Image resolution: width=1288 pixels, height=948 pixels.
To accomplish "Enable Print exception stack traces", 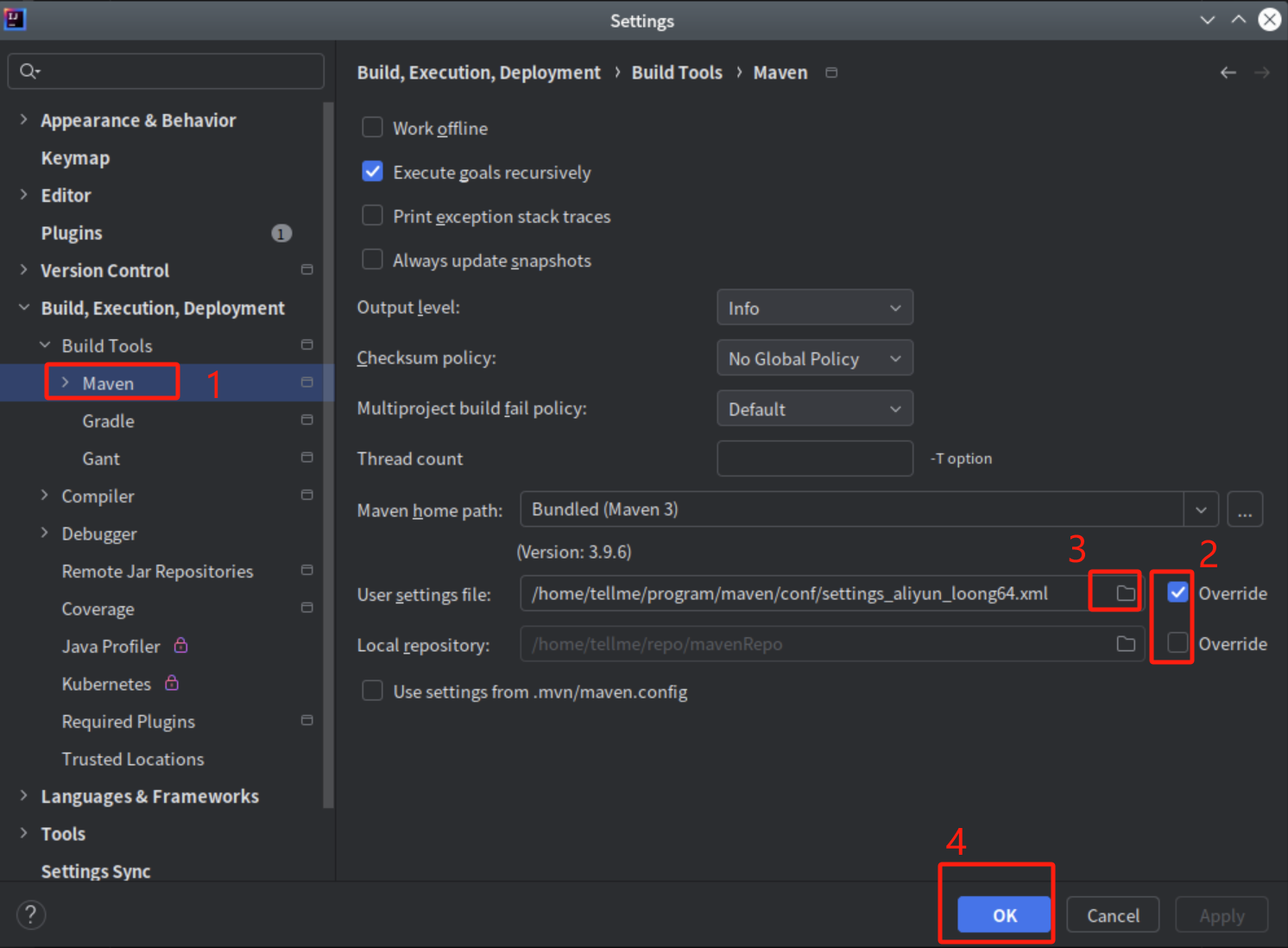I will (372, 216).
